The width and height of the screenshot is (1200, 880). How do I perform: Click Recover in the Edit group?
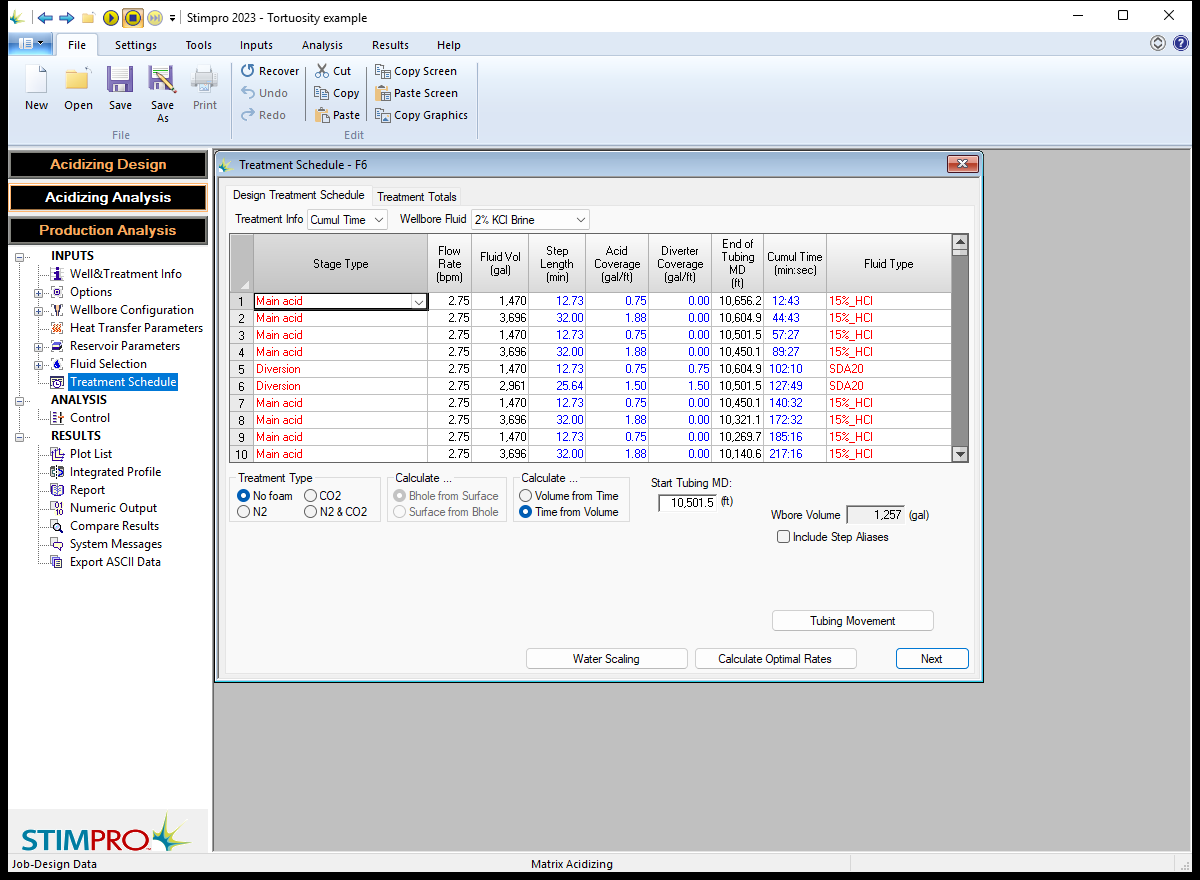(270, 71)
